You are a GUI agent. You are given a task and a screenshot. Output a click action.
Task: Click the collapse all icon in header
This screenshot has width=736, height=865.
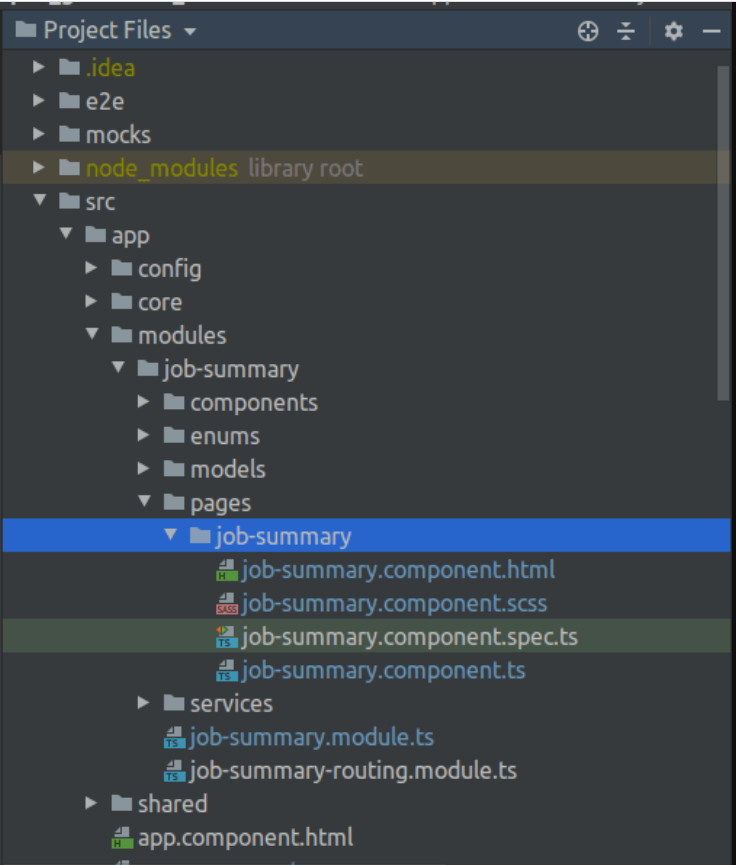click(x=626, y=32)
